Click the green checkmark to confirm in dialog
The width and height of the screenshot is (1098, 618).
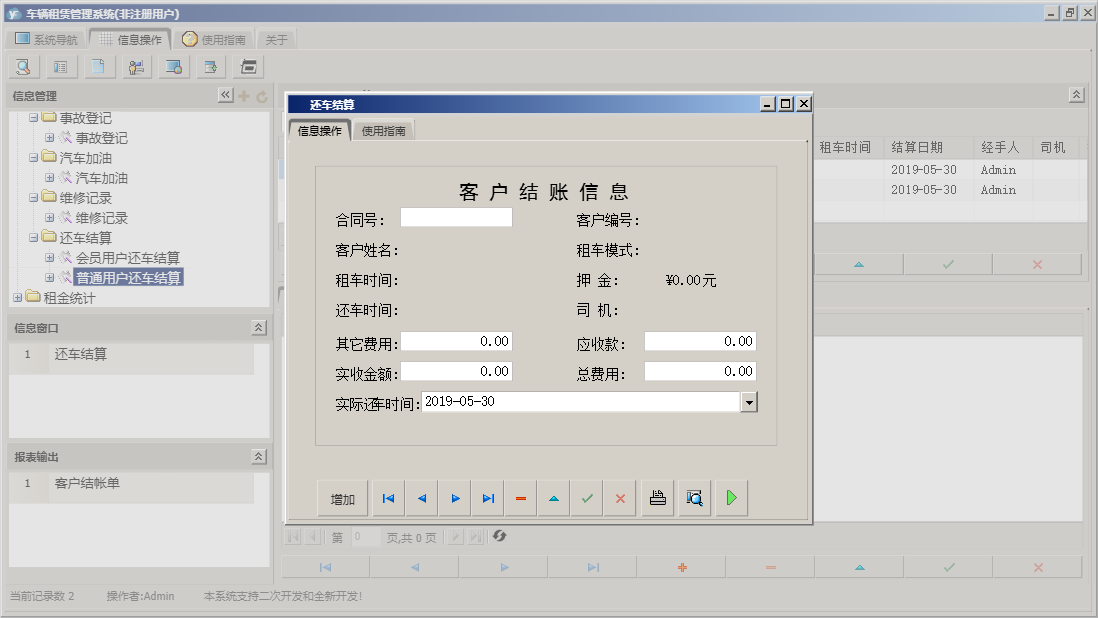[587, 497]
